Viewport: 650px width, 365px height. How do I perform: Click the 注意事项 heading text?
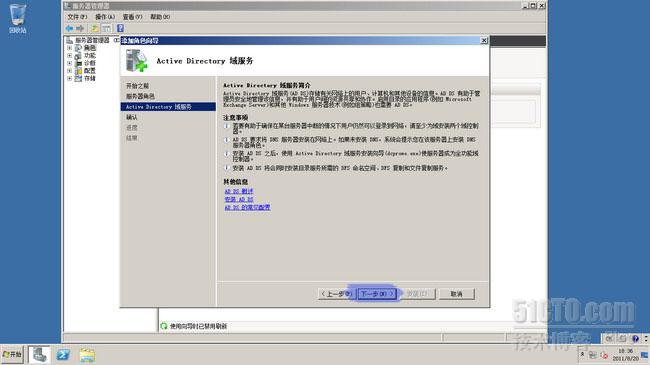(235, 117)
